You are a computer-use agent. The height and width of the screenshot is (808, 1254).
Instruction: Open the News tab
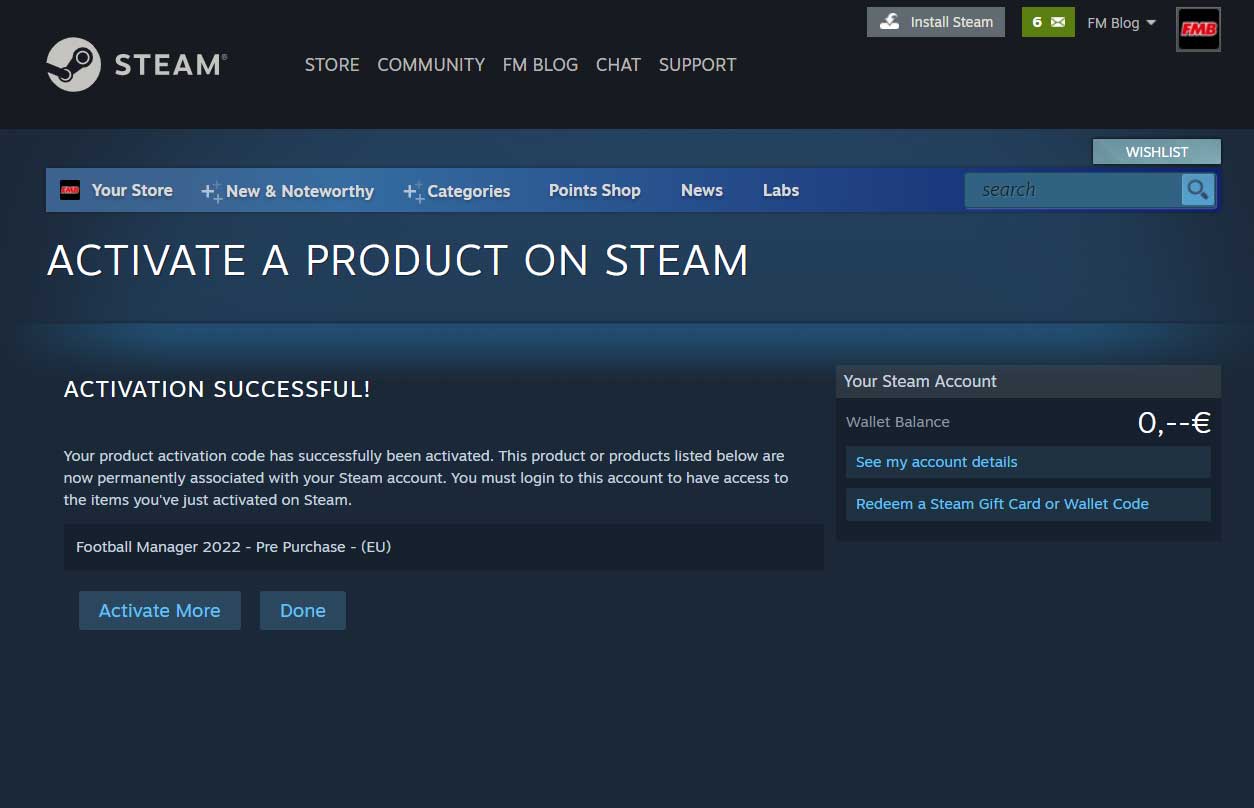pos(702,190)
